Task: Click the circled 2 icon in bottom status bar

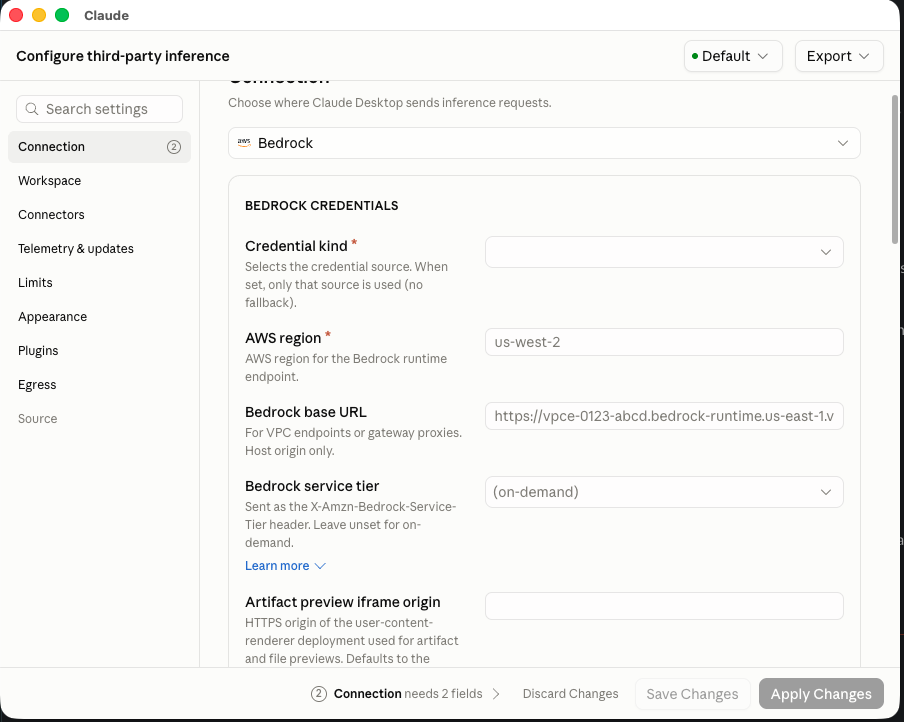Action: (319, 694)
